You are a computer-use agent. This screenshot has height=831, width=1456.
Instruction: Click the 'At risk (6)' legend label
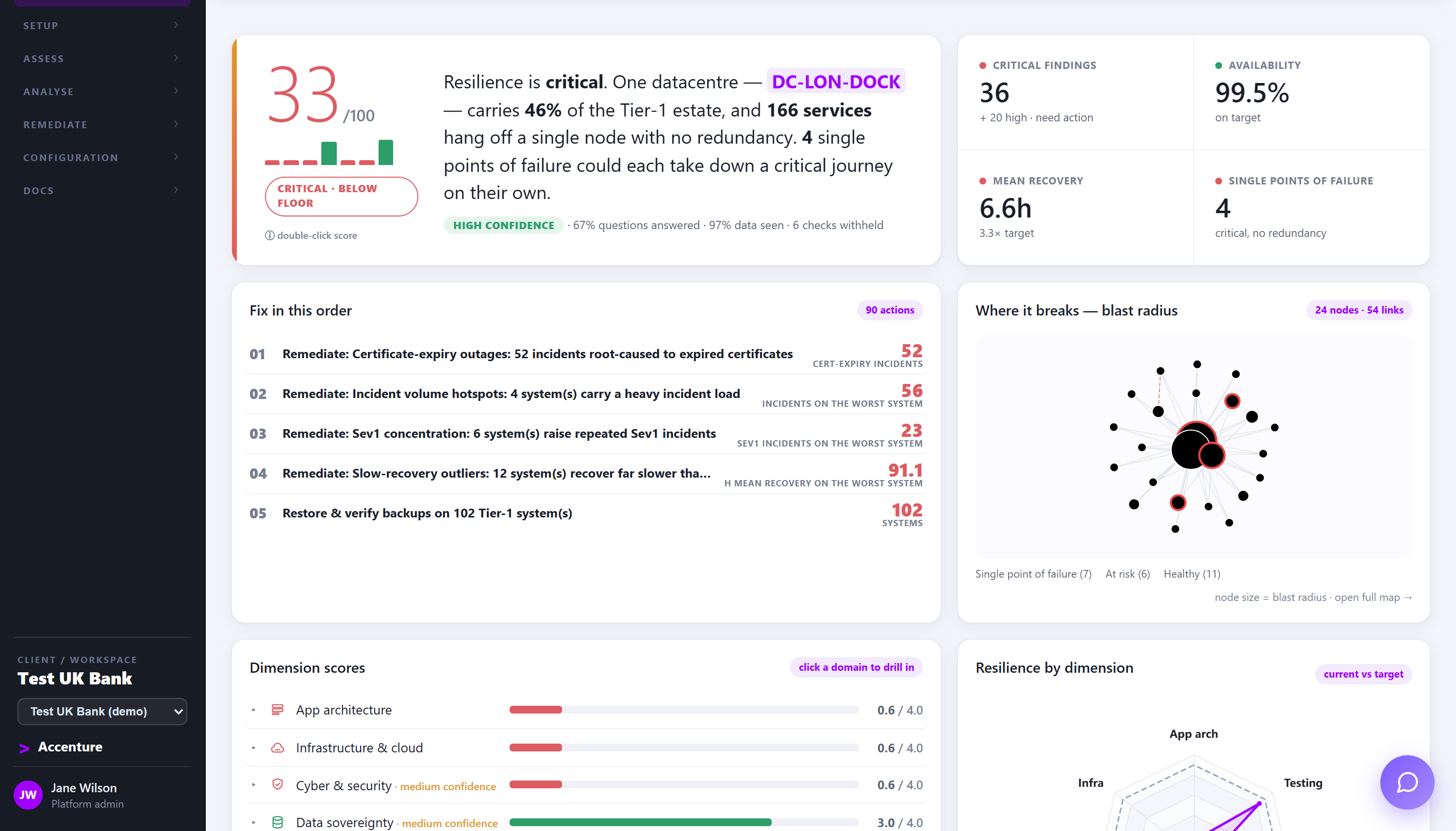click(x=1127, y=574)
